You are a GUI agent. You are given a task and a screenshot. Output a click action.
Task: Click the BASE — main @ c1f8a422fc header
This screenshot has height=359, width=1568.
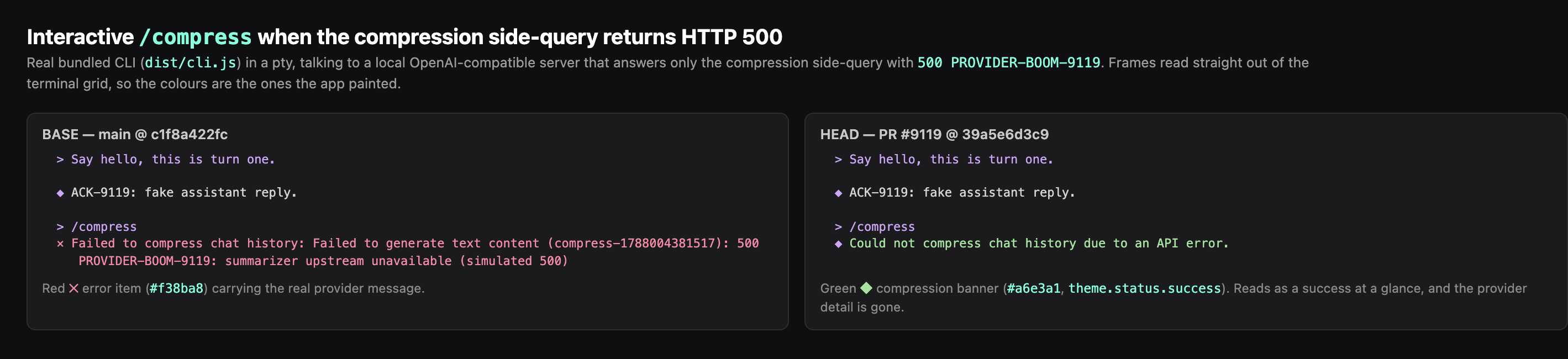pos(135,134)
